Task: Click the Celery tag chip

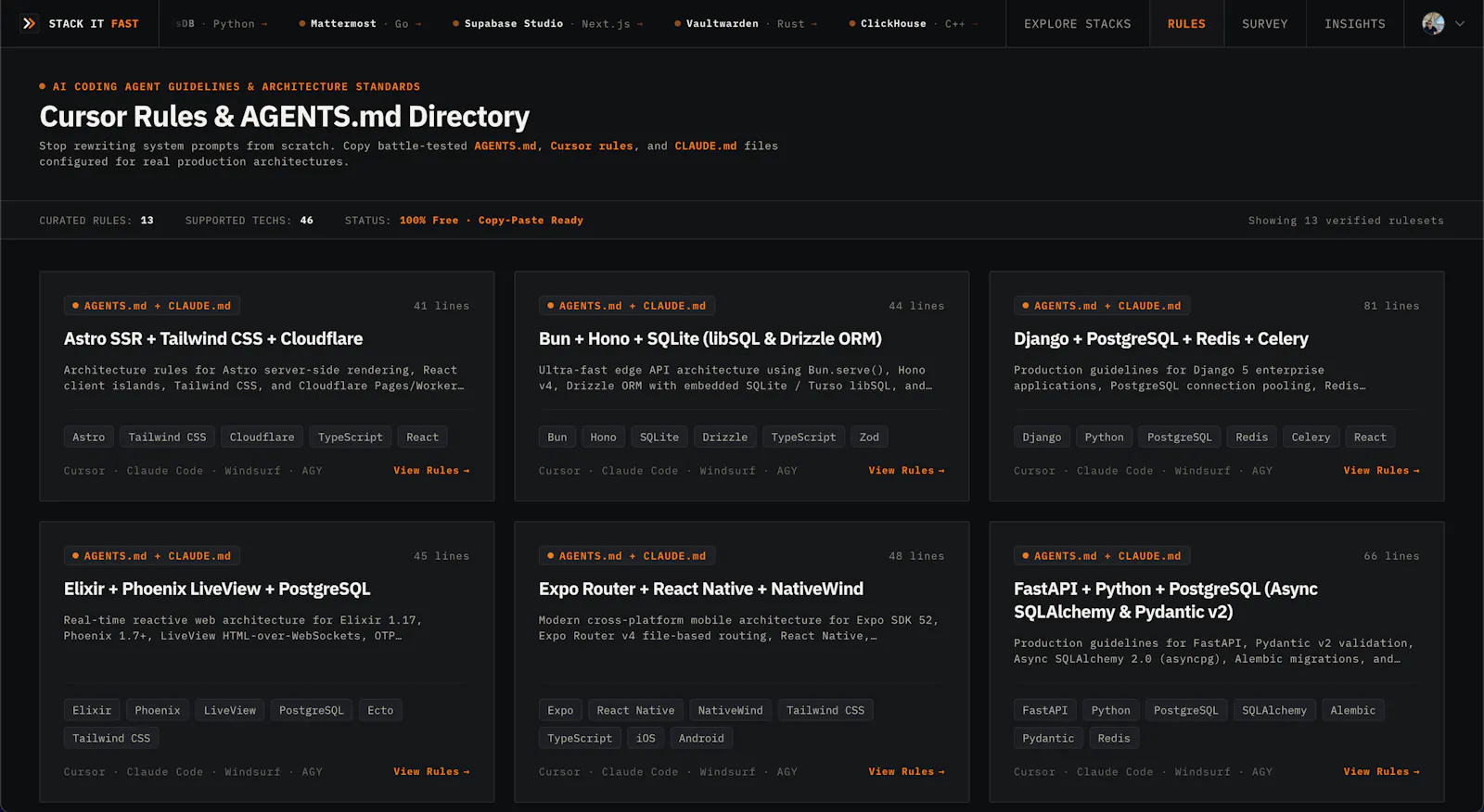Action: click(x=1311, y=438)
